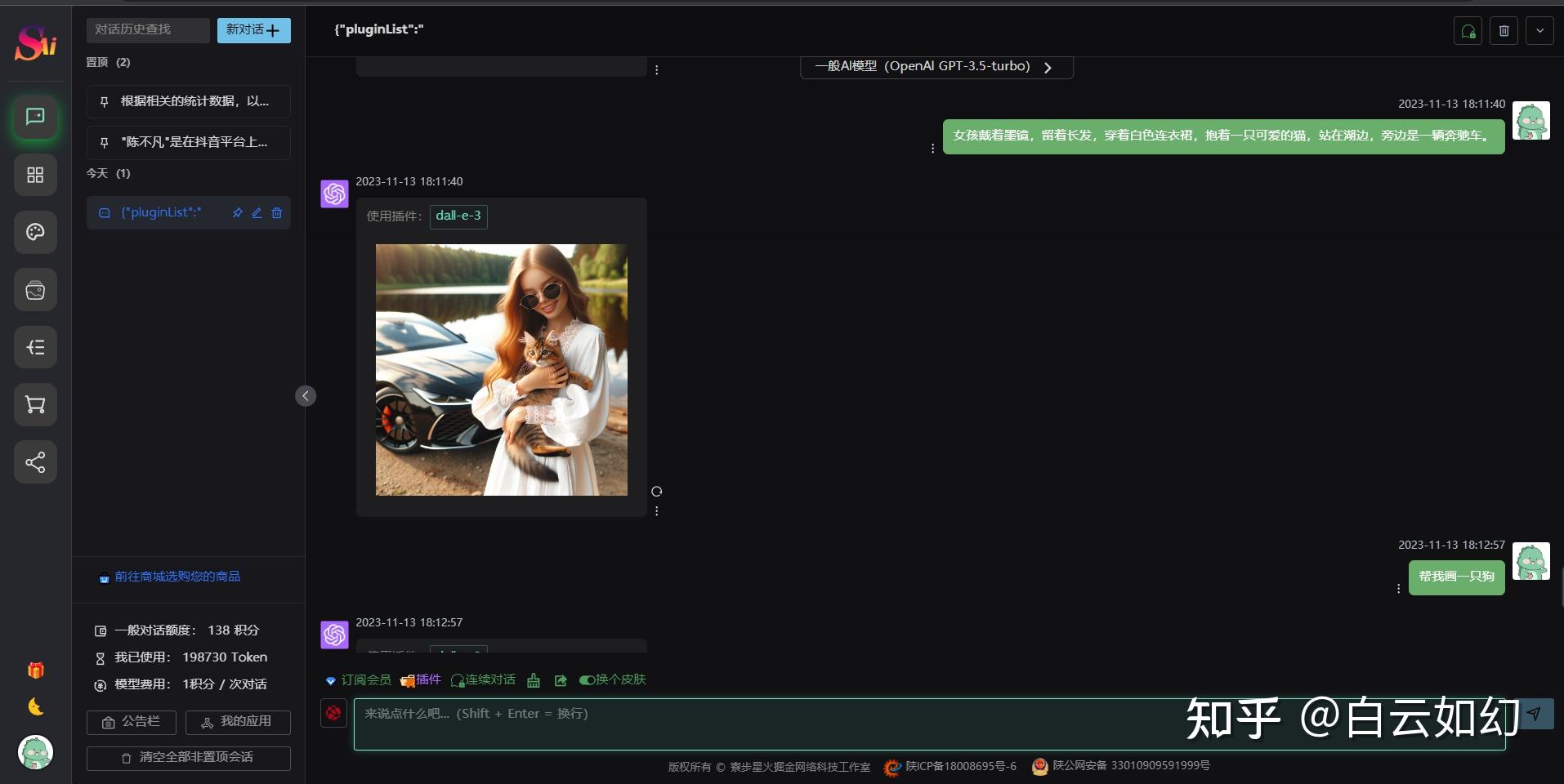The height and width of the screenshot is (784, 1564).
Task: Open the top-right chevron dropdown menu
Action: [1540, 30]
